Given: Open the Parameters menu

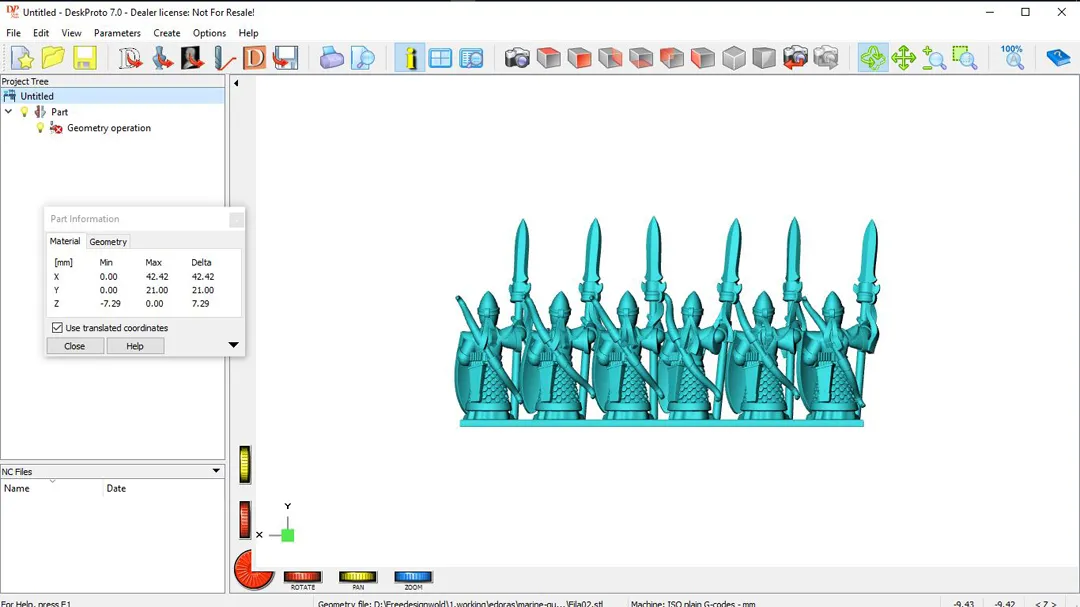Looking at the screenshot, I should 117,33.
